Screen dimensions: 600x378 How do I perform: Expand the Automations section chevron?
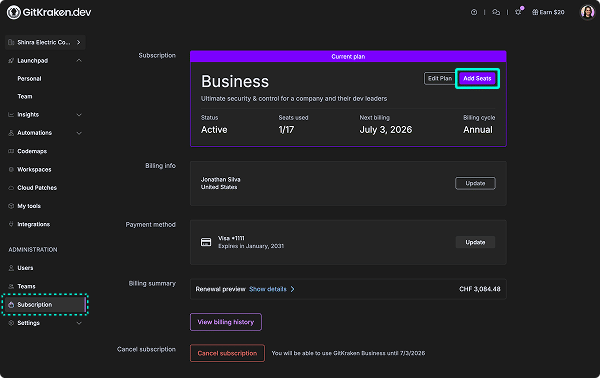[79, 133]
